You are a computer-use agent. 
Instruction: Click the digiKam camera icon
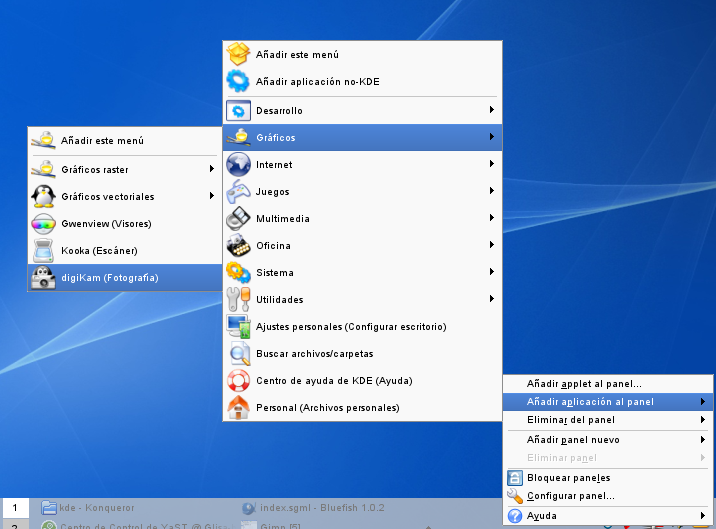(x=43, y=278)
